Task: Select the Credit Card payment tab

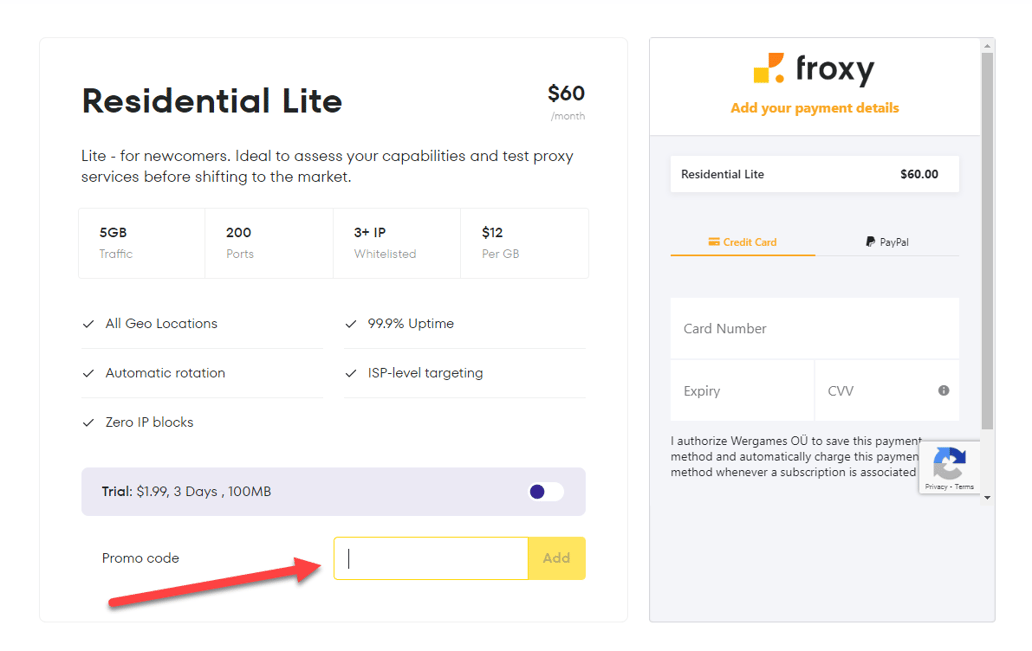Action: pos(742,241)
